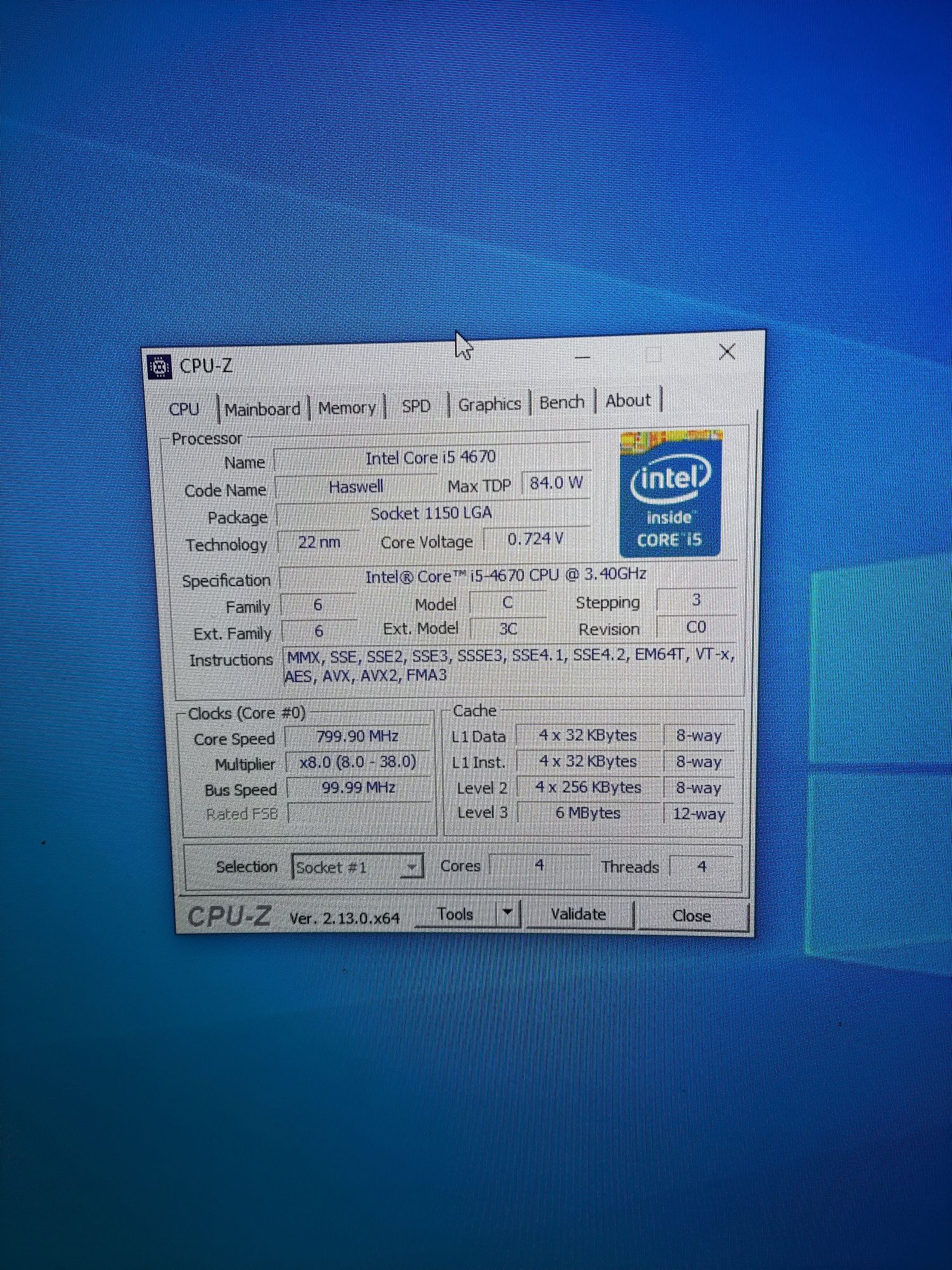Viewport: 952px width, 1270px height.
Task: Open the About tab
Action: [628, 401]
